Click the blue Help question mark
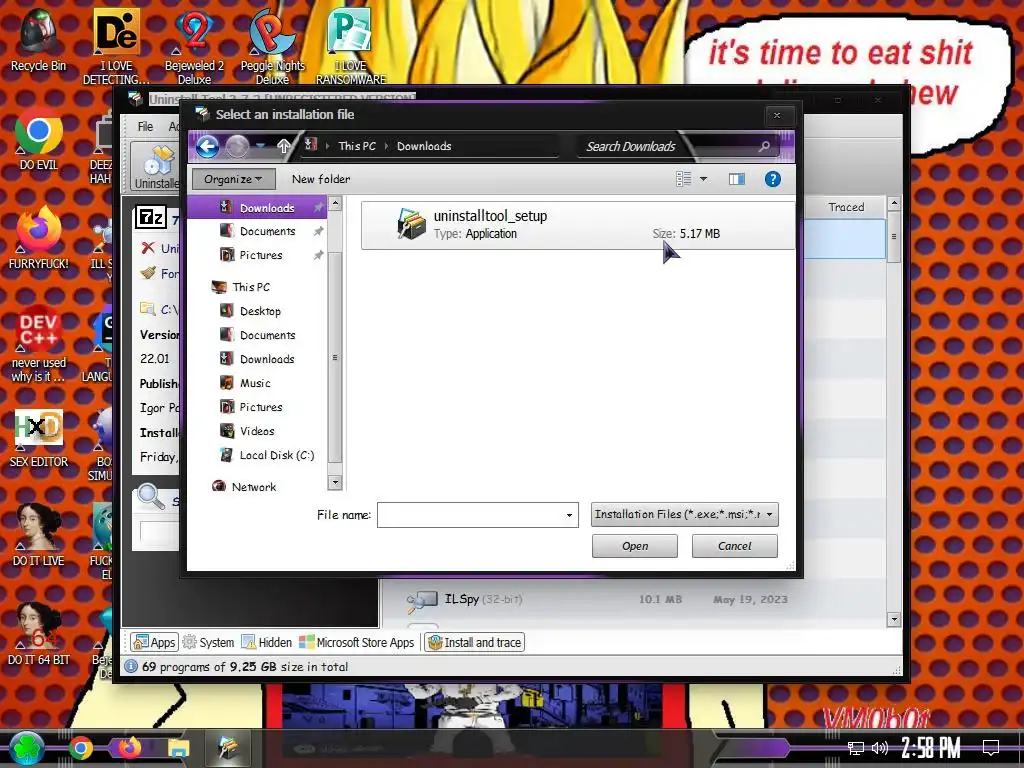The image size is (1024, 768). [x=773, y=179]
